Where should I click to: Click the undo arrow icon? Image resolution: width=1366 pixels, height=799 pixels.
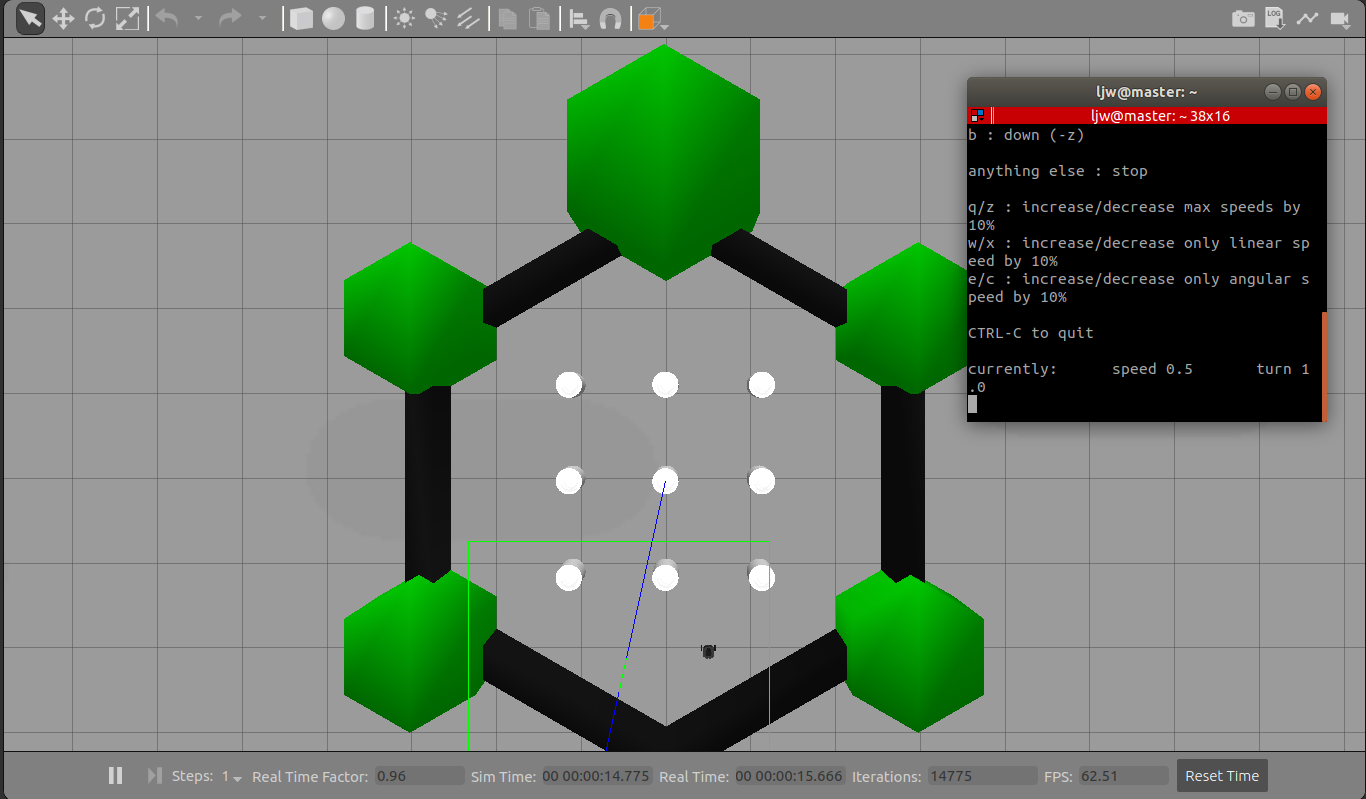click(167, 18)
